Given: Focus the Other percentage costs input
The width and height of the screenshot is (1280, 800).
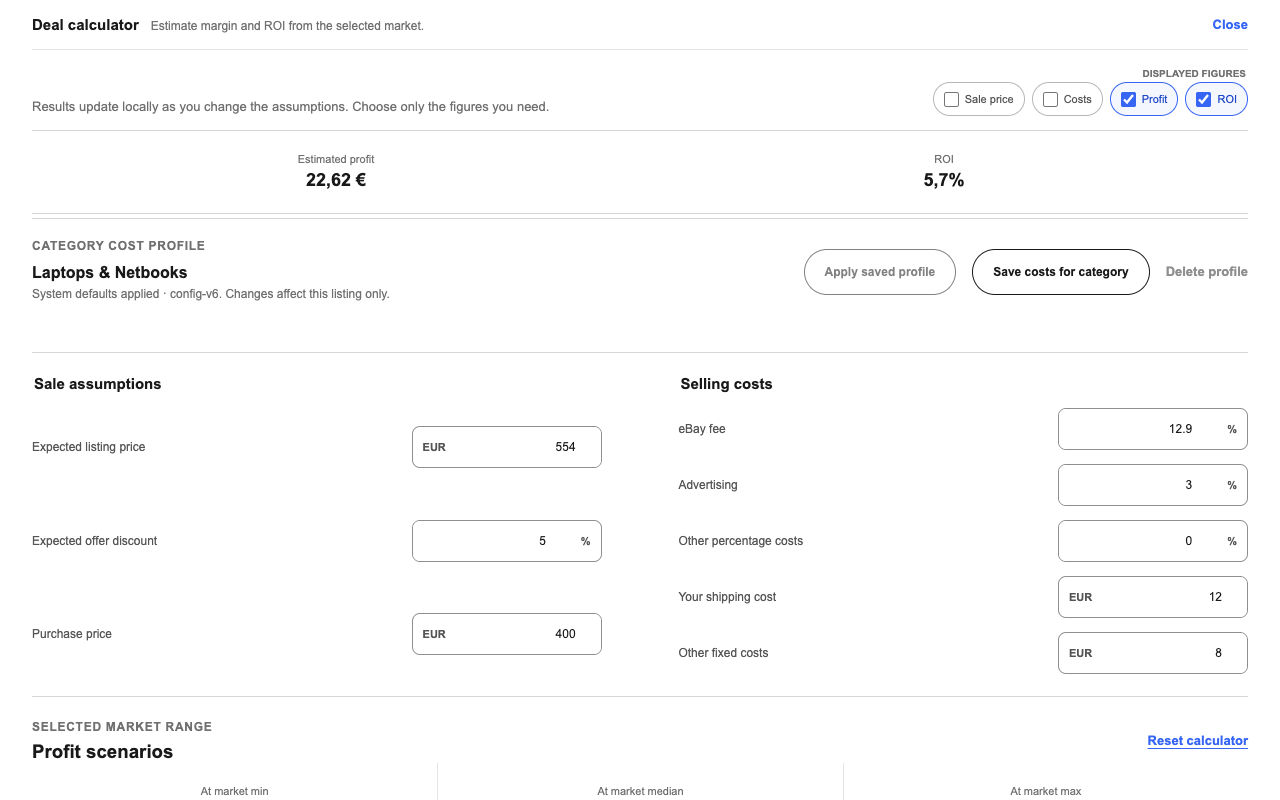Looking at the screenshot, I should tap(1153, 541).
